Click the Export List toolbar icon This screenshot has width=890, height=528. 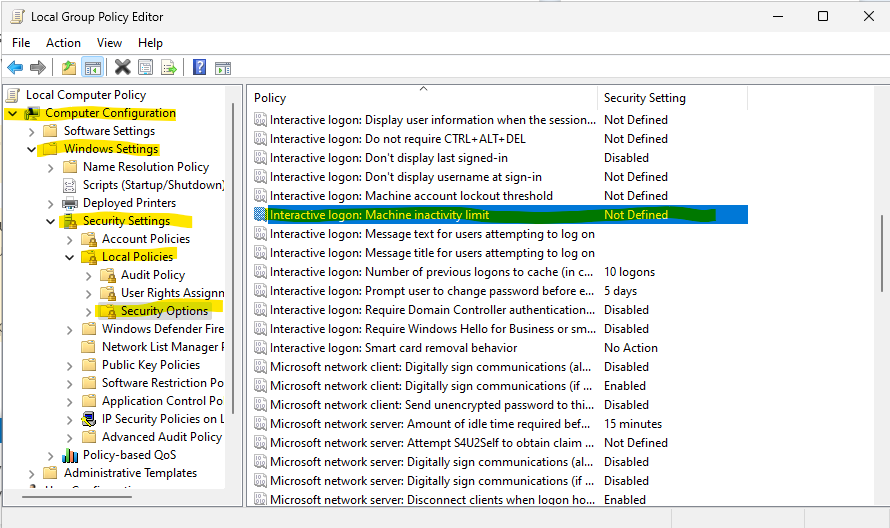(x=169, y=68)
